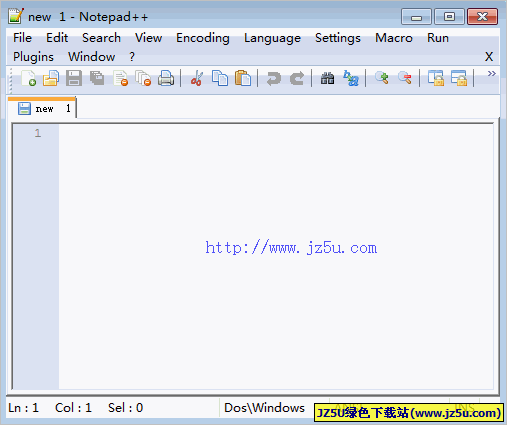The height and width of the screenshot is (425, 507).
Task: Open the Macro menu
Action: [394, 38]
